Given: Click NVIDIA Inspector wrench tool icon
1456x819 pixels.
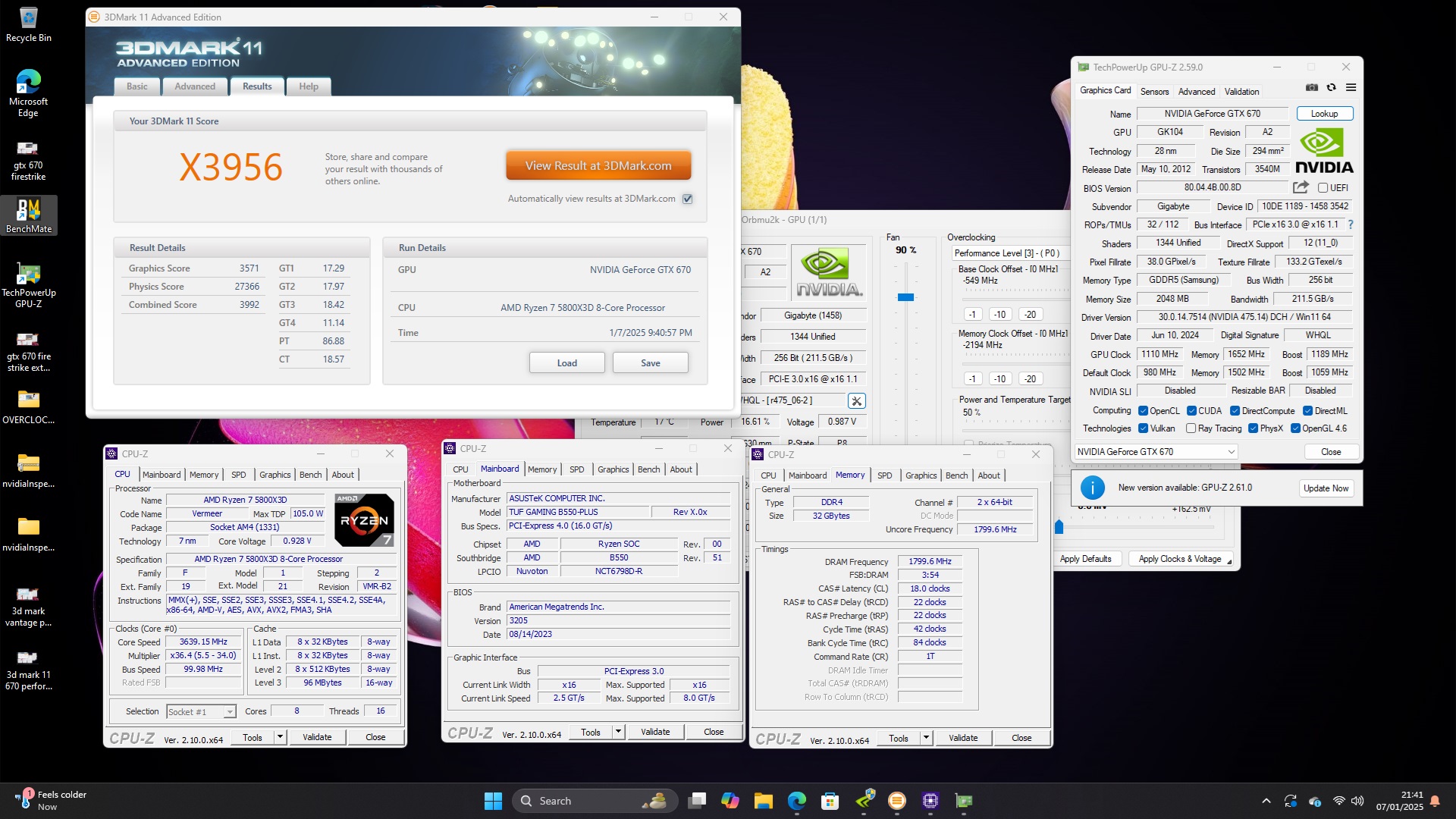Looking at the screenshot, I should click(x=856, y=400).
